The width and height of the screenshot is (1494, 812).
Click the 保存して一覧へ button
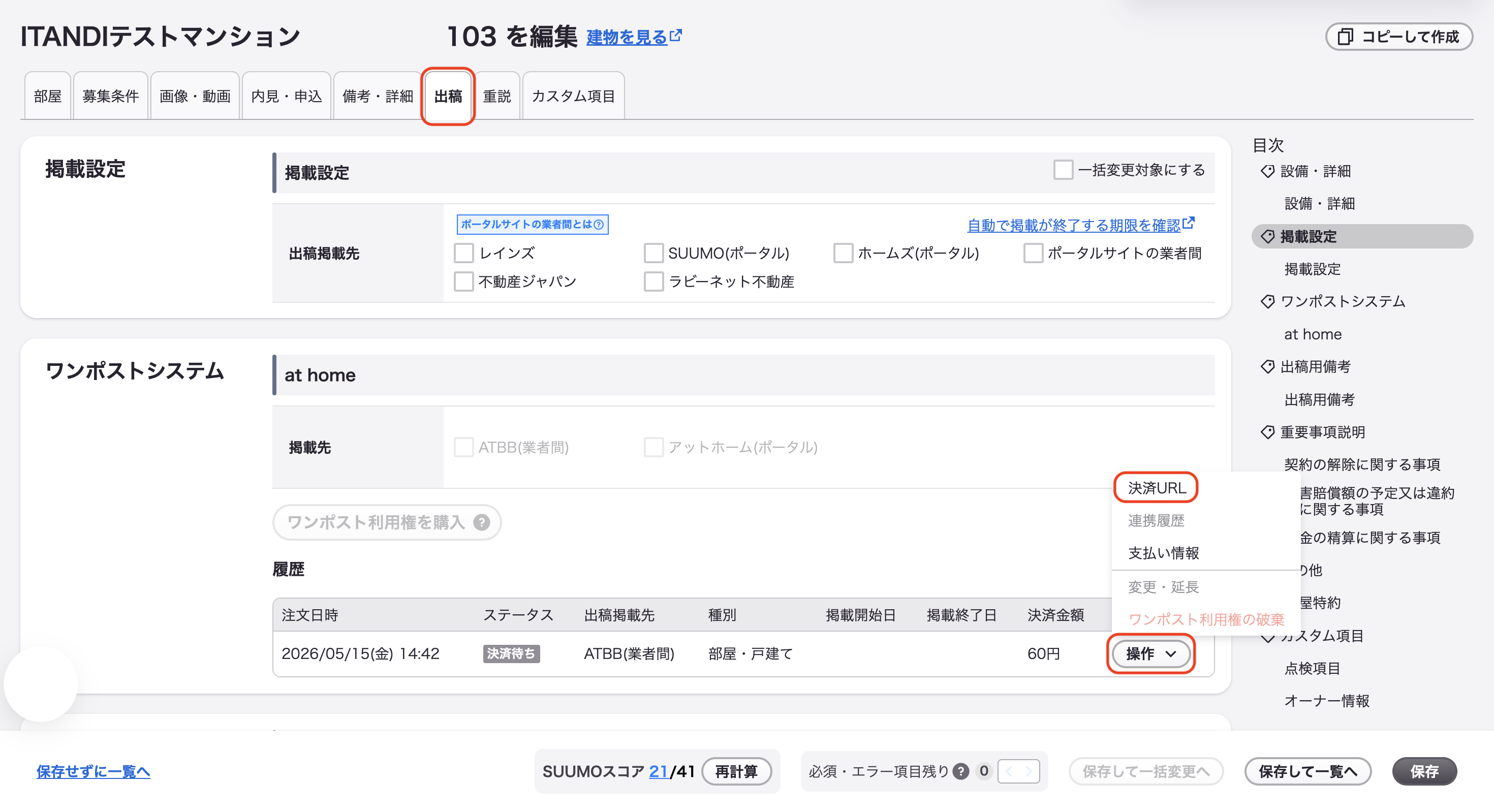pyautogui.click(x=1308, y=771)
